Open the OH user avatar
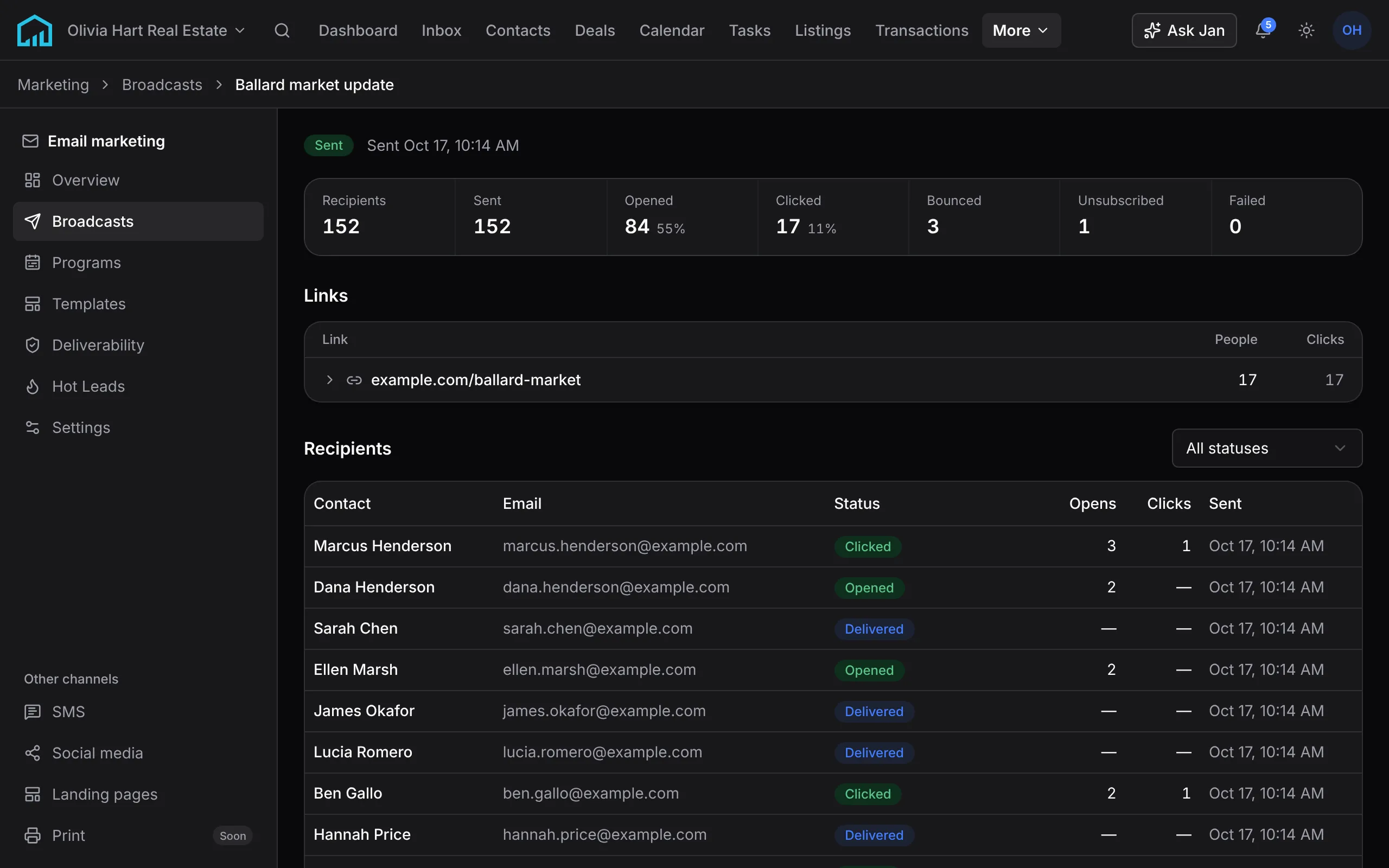The height and width of the screenshot is (868, 1389). click(x=1352, y=30)
